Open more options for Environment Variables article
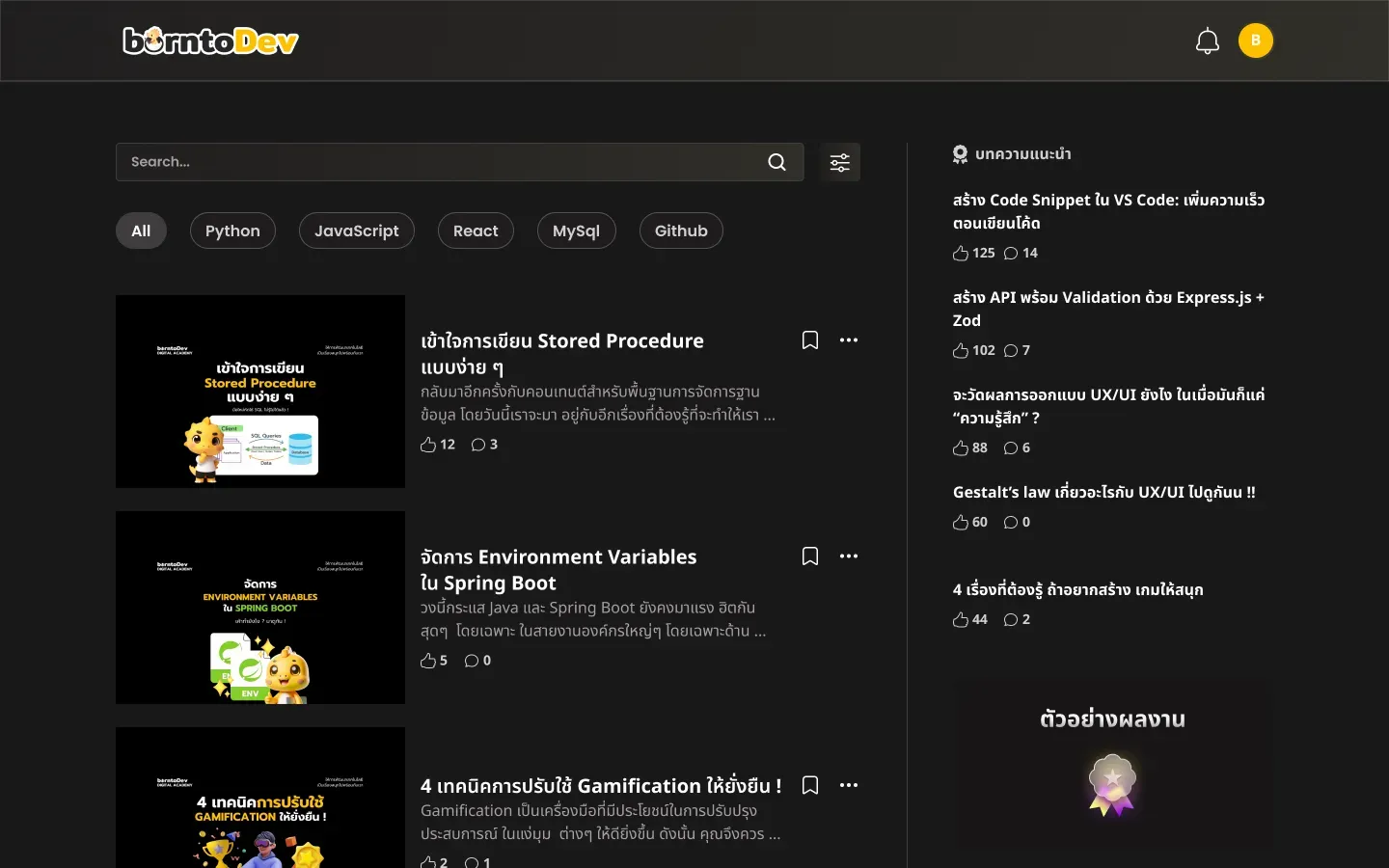 point(849,556)
